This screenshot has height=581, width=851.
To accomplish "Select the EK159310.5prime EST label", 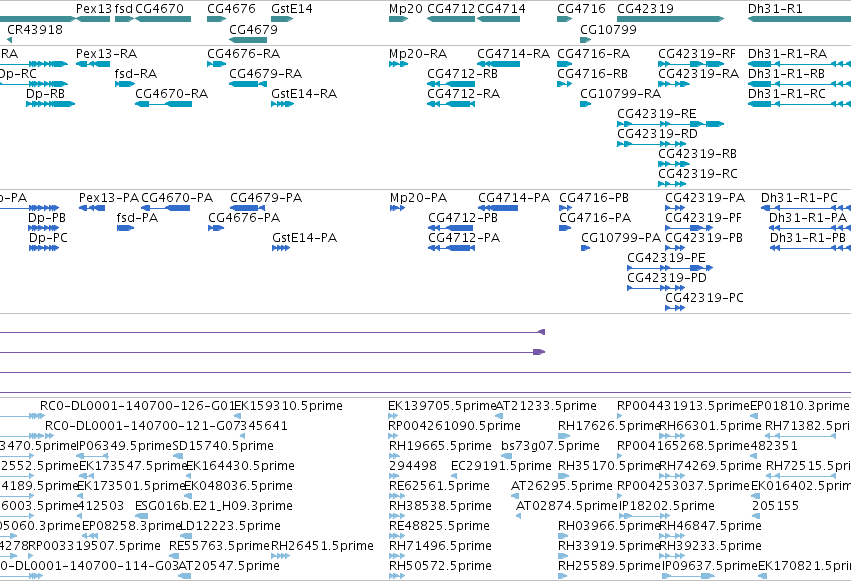I will pyautogui.click(x=288, y=406).
